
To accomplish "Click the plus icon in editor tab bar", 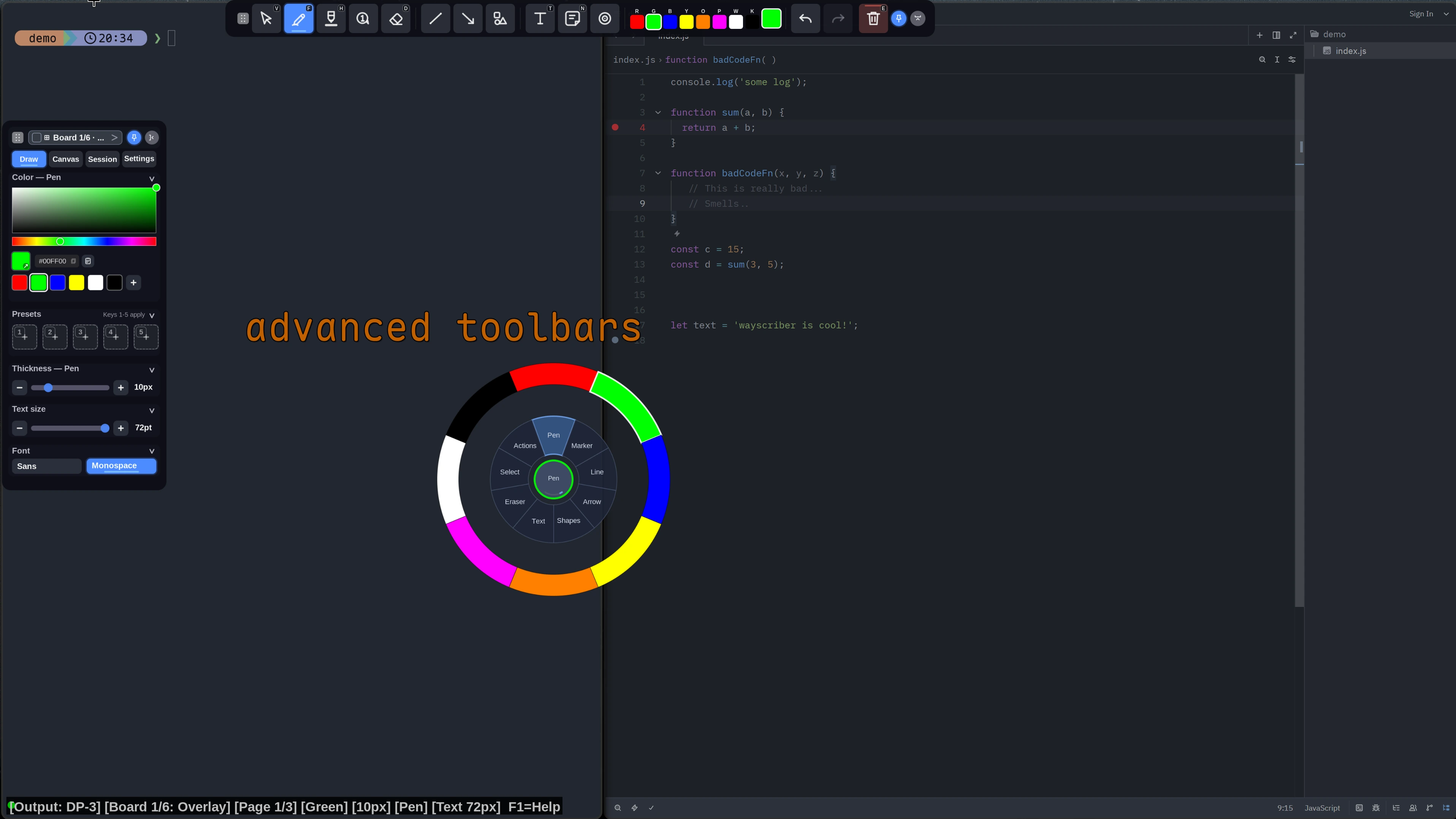I will click(1259, 35).
